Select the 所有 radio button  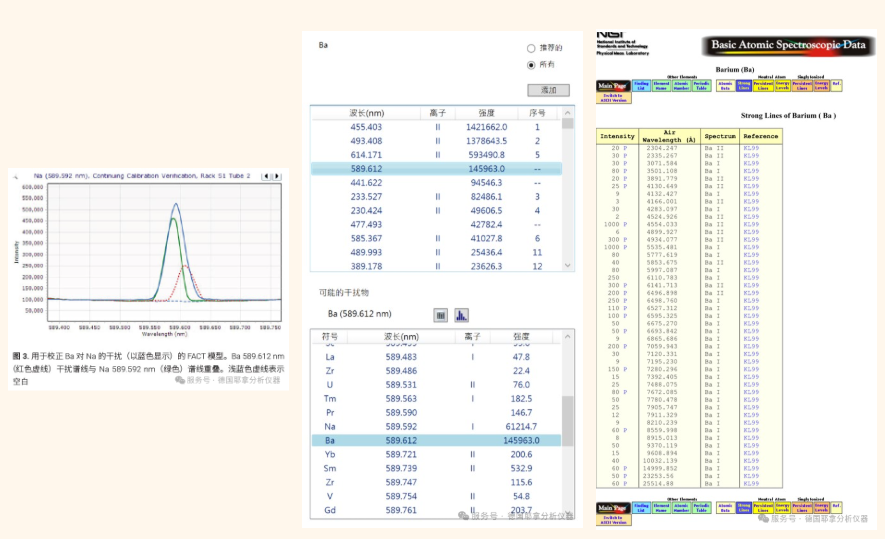click(531, 65)
